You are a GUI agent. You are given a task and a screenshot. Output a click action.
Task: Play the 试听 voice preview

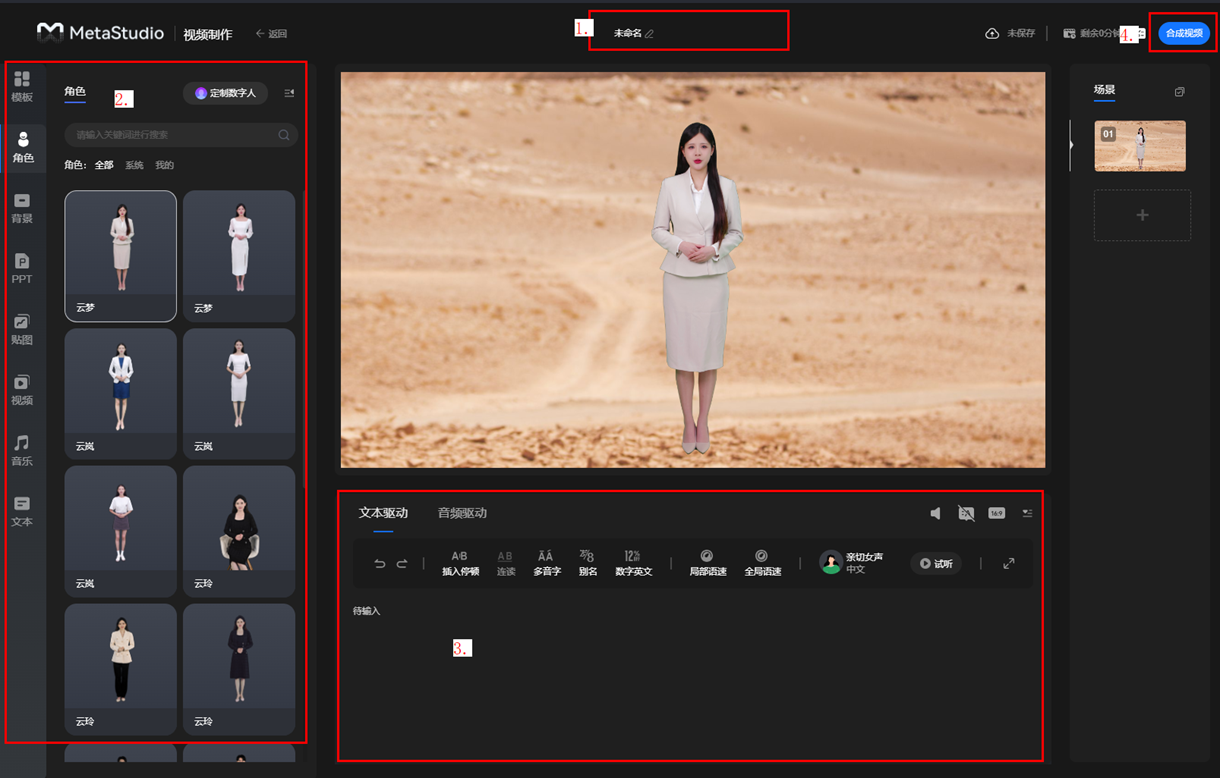pos(936,564)
